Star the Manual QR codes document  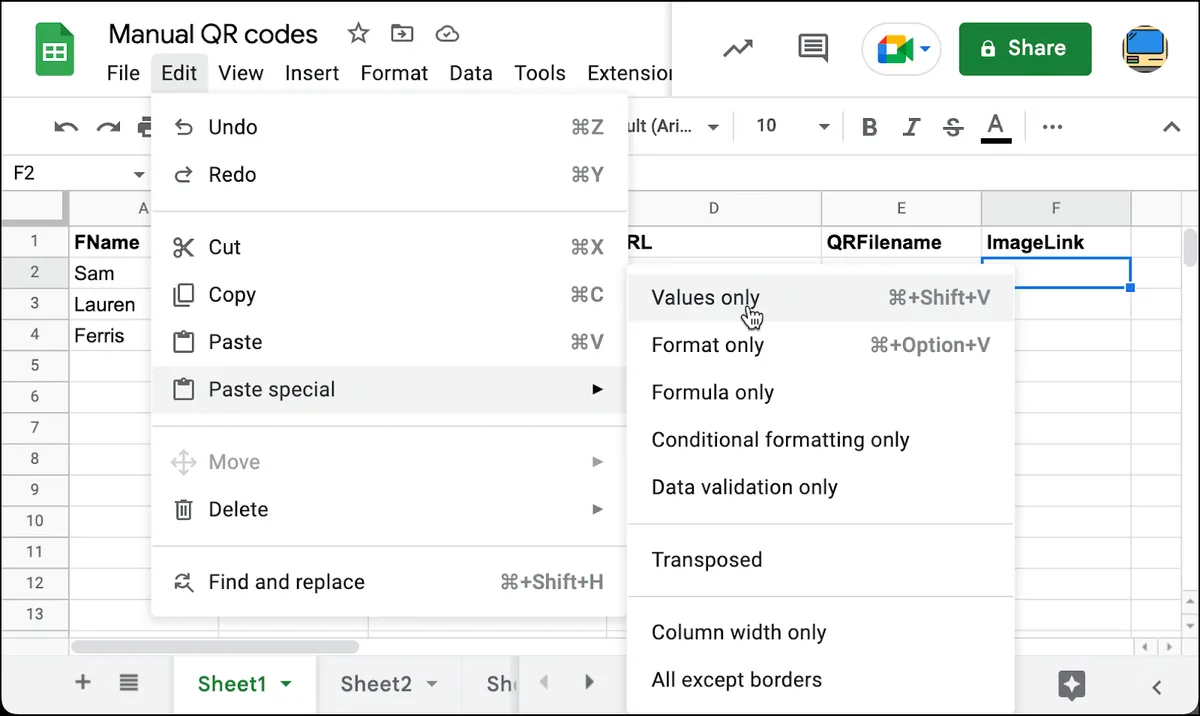358,34
